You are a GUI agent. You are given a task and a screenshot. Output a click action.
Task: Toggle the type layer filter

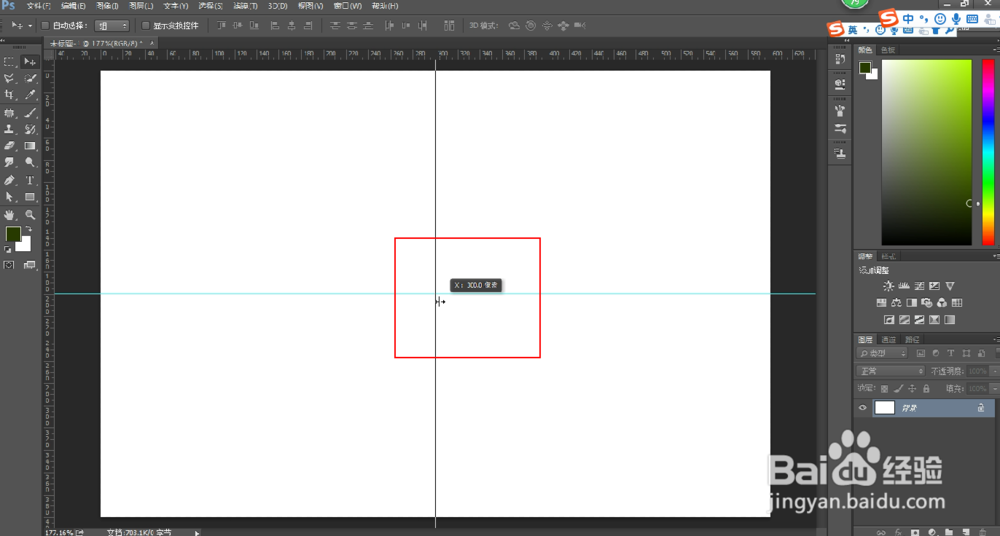[x=951, y=353]
